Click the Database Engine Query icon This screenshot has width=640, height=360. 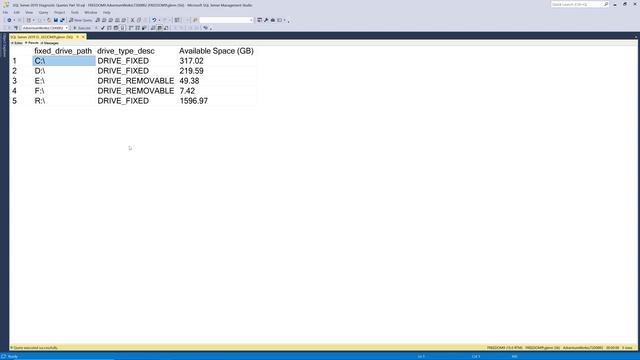[98, 20]
